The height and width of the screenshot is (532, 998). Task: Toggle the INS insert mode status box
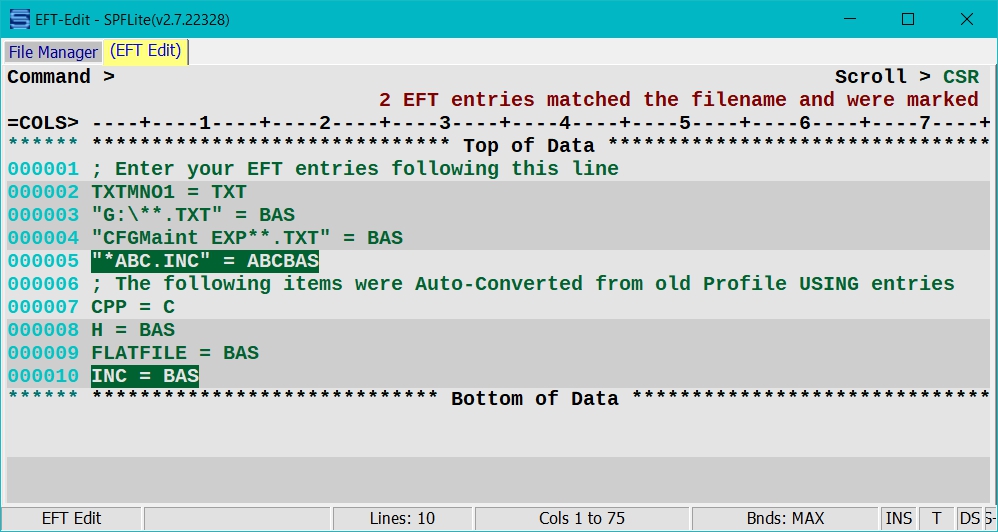tap(899, 519)
